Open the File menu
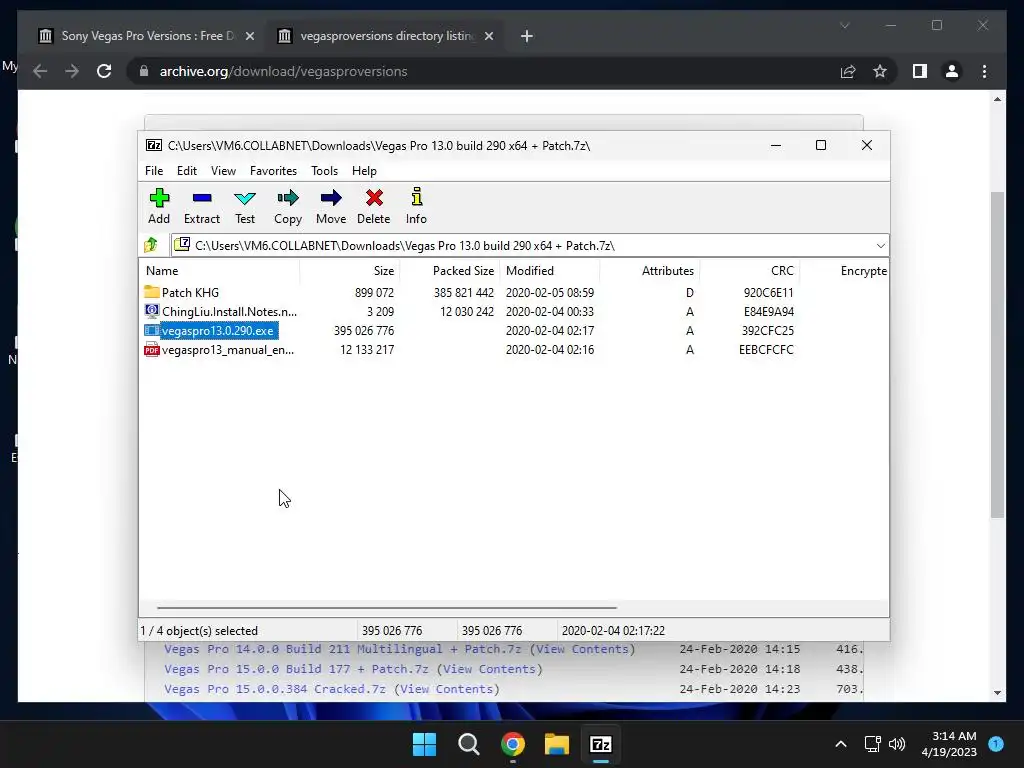The width and height of the screenshot is (1024, 768). 154,170
